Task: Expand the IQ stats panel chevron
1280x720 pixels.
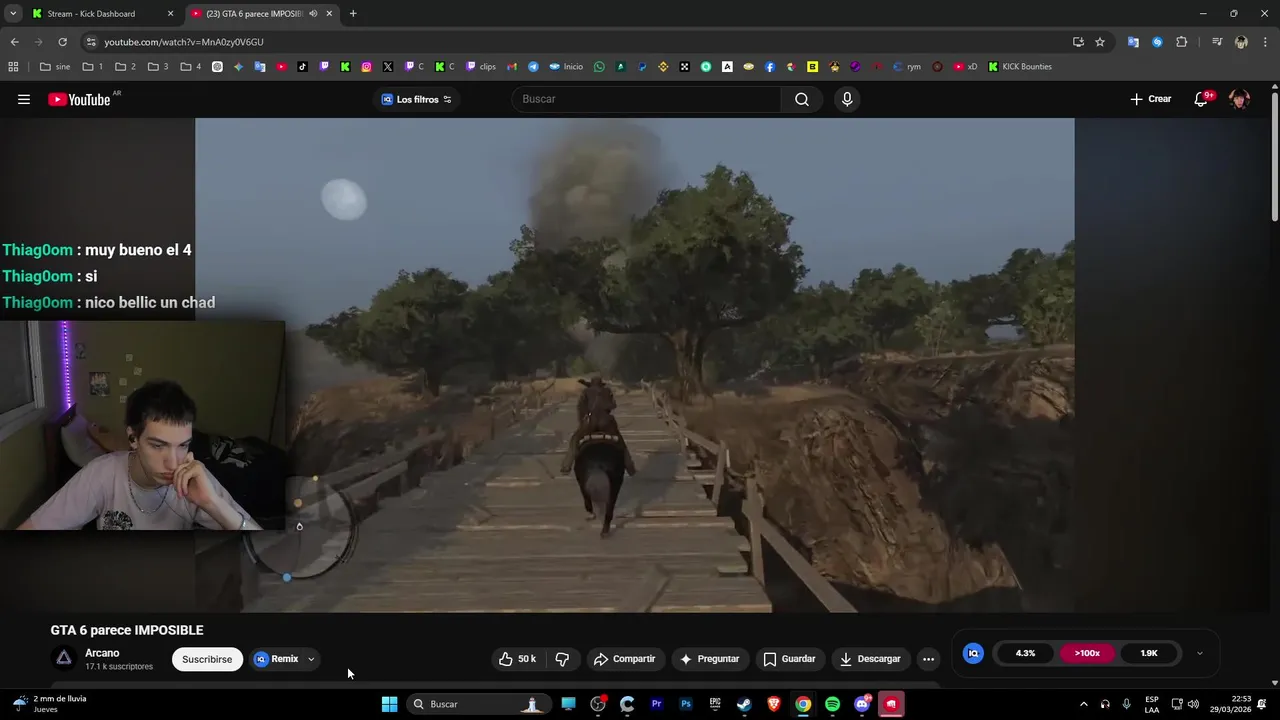Action: [x=1199, y=653]
